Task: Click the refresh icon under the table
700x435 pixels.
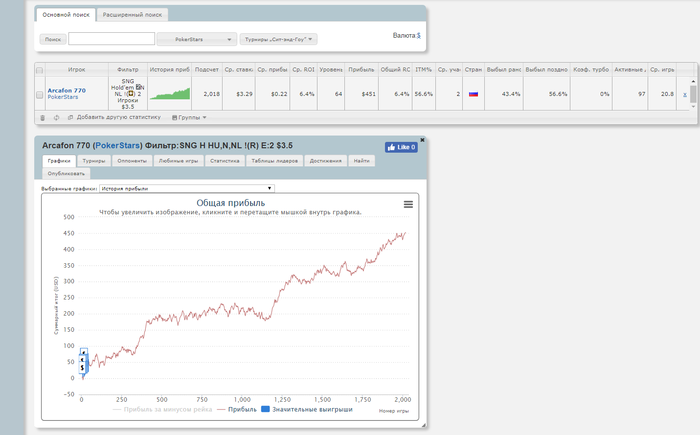Action: [56, 118]
